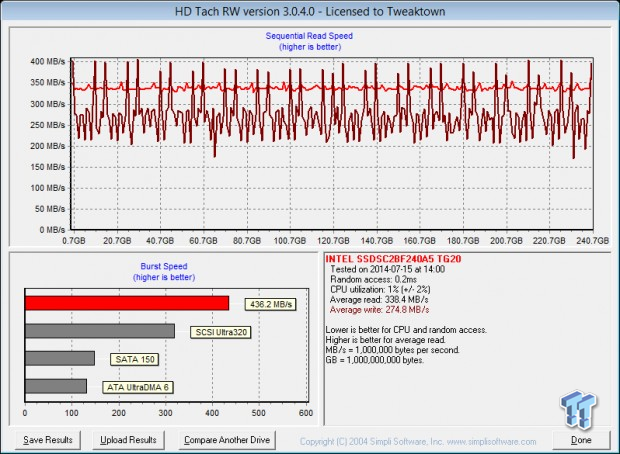This screenshot has width=620, height=454.
Task: Select the ATA UltraDMA 6 label
Action: [x=138, y=387]
